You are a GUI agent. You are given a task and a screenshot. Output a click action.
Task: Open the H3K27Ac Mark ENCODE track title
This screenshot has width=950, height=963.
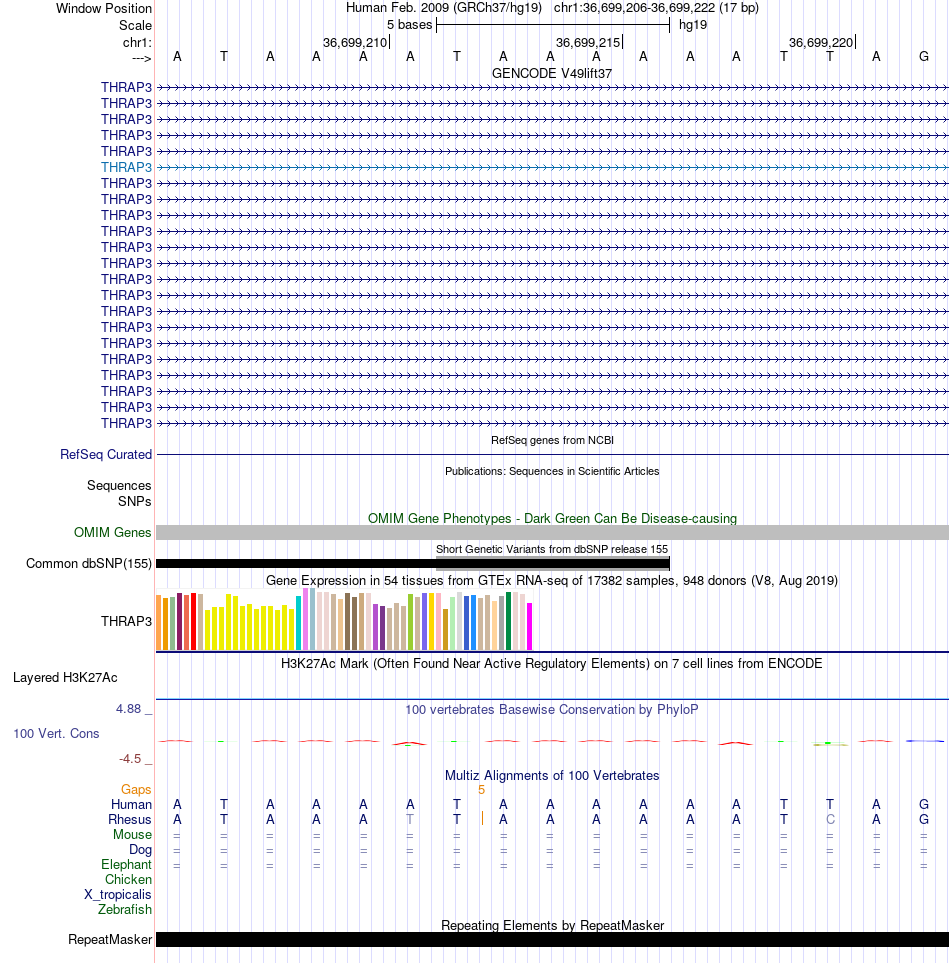(x=551, y=664)
